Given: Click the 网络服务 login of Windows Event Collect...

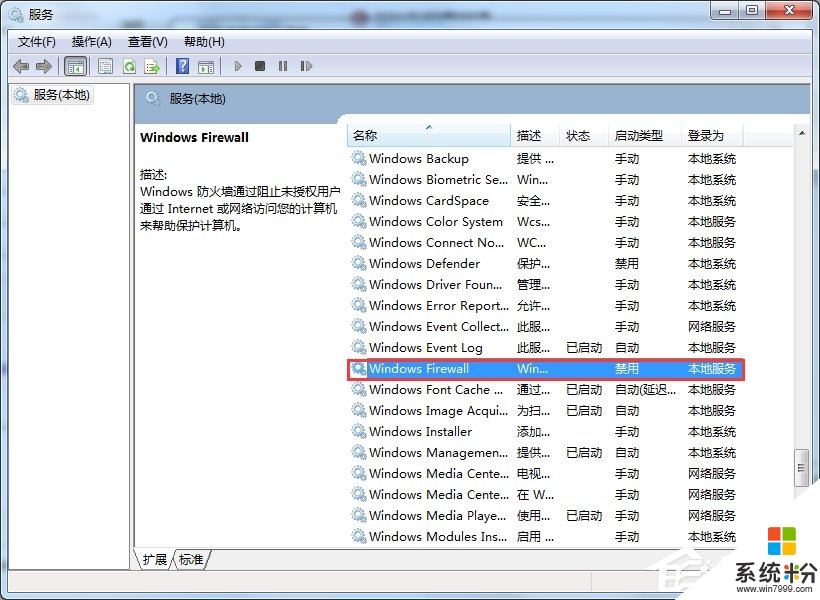Looking at the screenshot, I should tap(712, 326).
